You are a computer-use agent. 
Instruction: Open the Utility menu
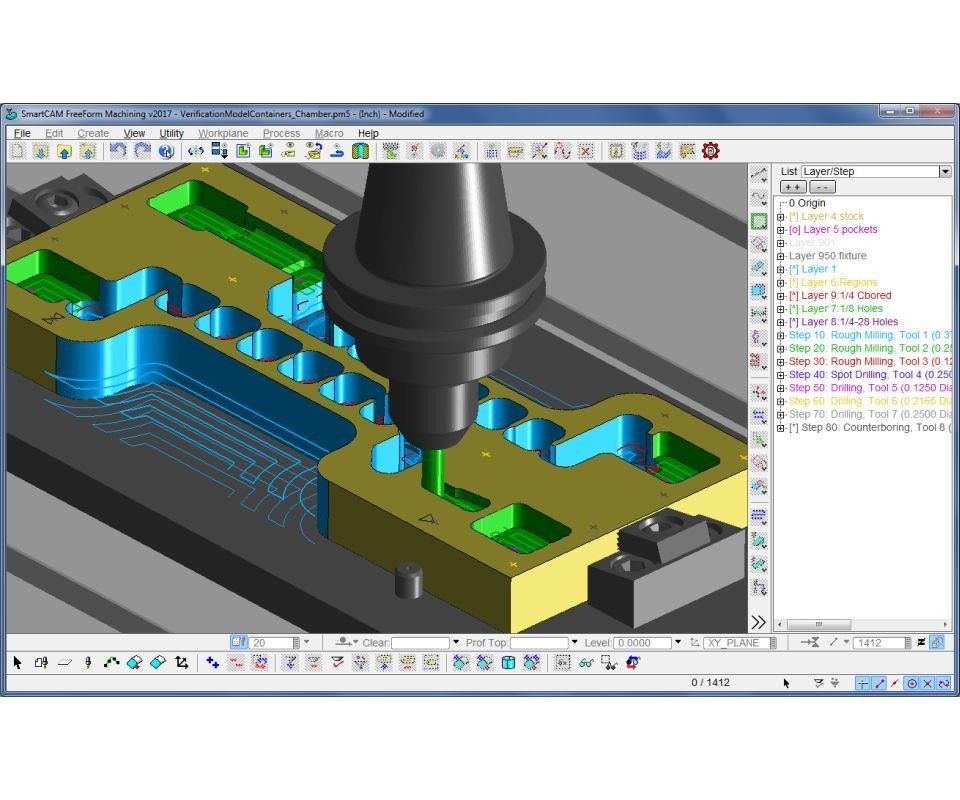[171, 133]
